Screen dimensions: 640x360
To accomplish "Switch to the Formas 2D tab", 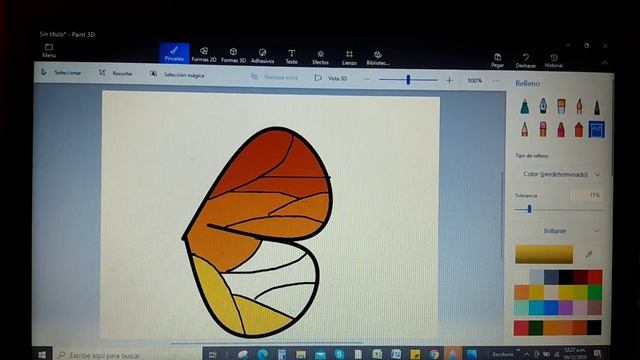I will (204, 55).
